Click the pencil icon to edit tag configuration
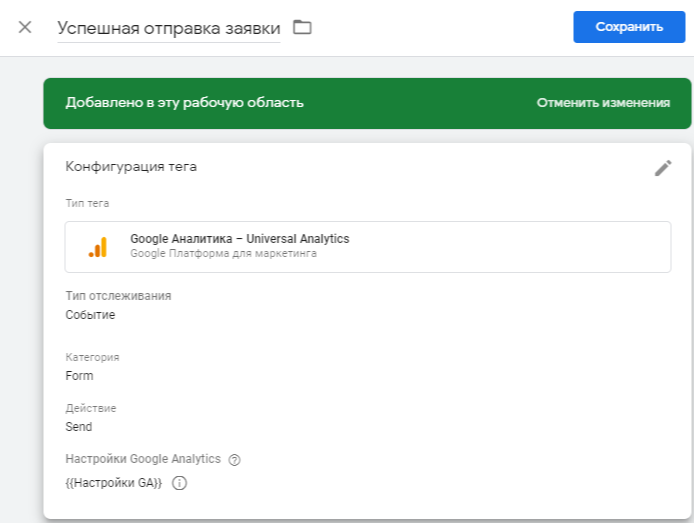The image size is (694, 523). tap(663, 168)
